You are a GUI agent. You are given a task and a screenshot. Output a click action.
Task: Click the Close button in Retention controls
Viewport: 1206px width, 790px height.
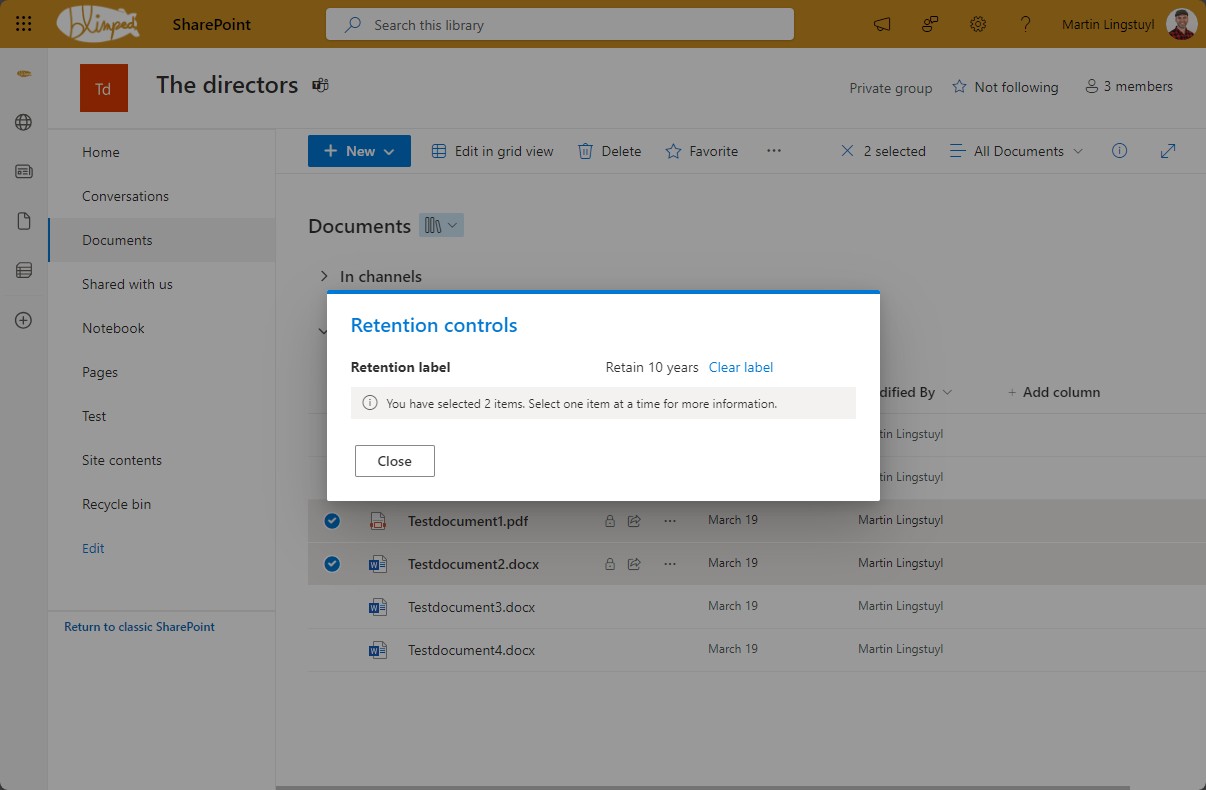click(395, 461)
